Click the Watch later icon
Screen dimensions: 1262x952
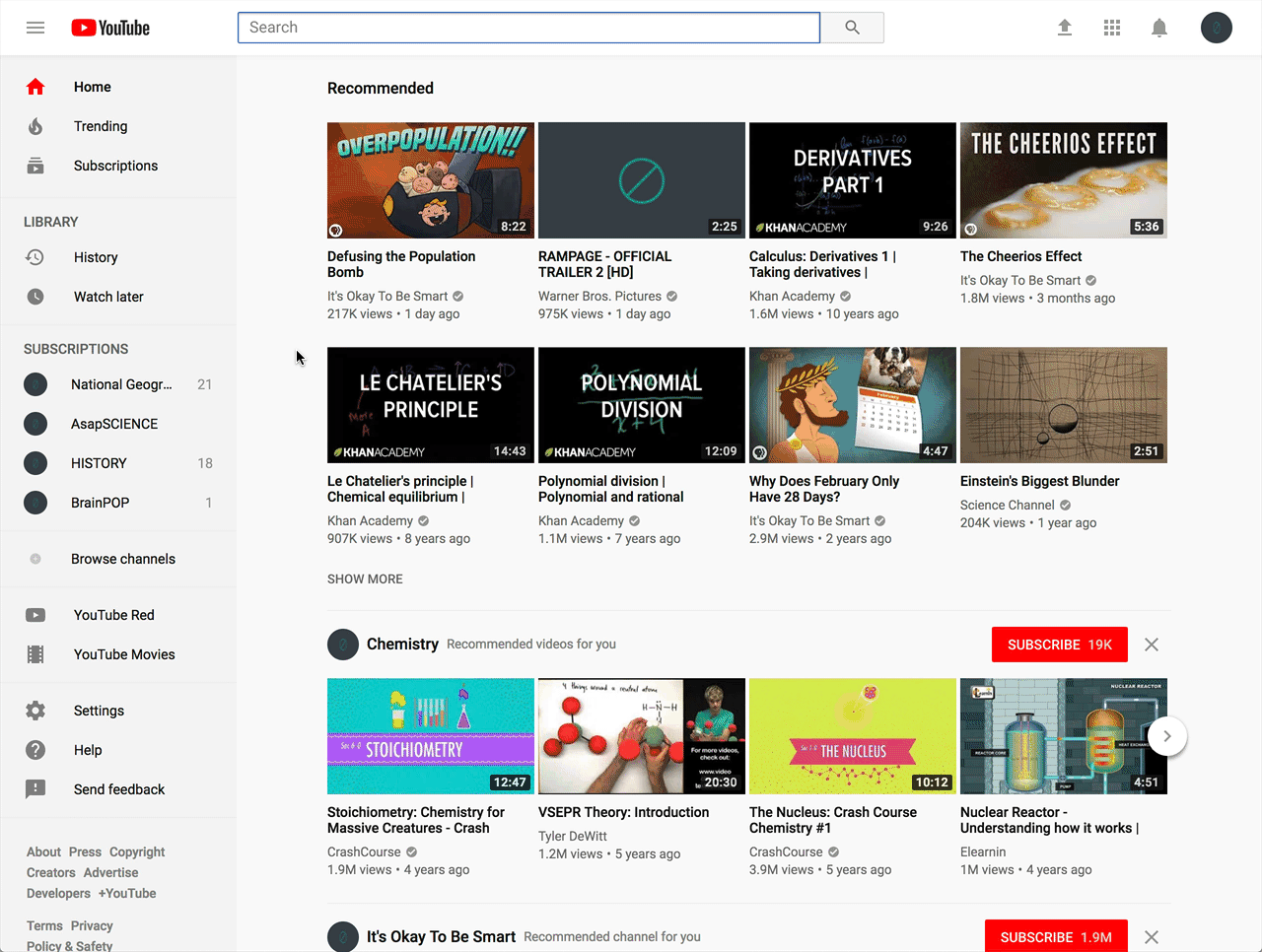coord(35,297)
